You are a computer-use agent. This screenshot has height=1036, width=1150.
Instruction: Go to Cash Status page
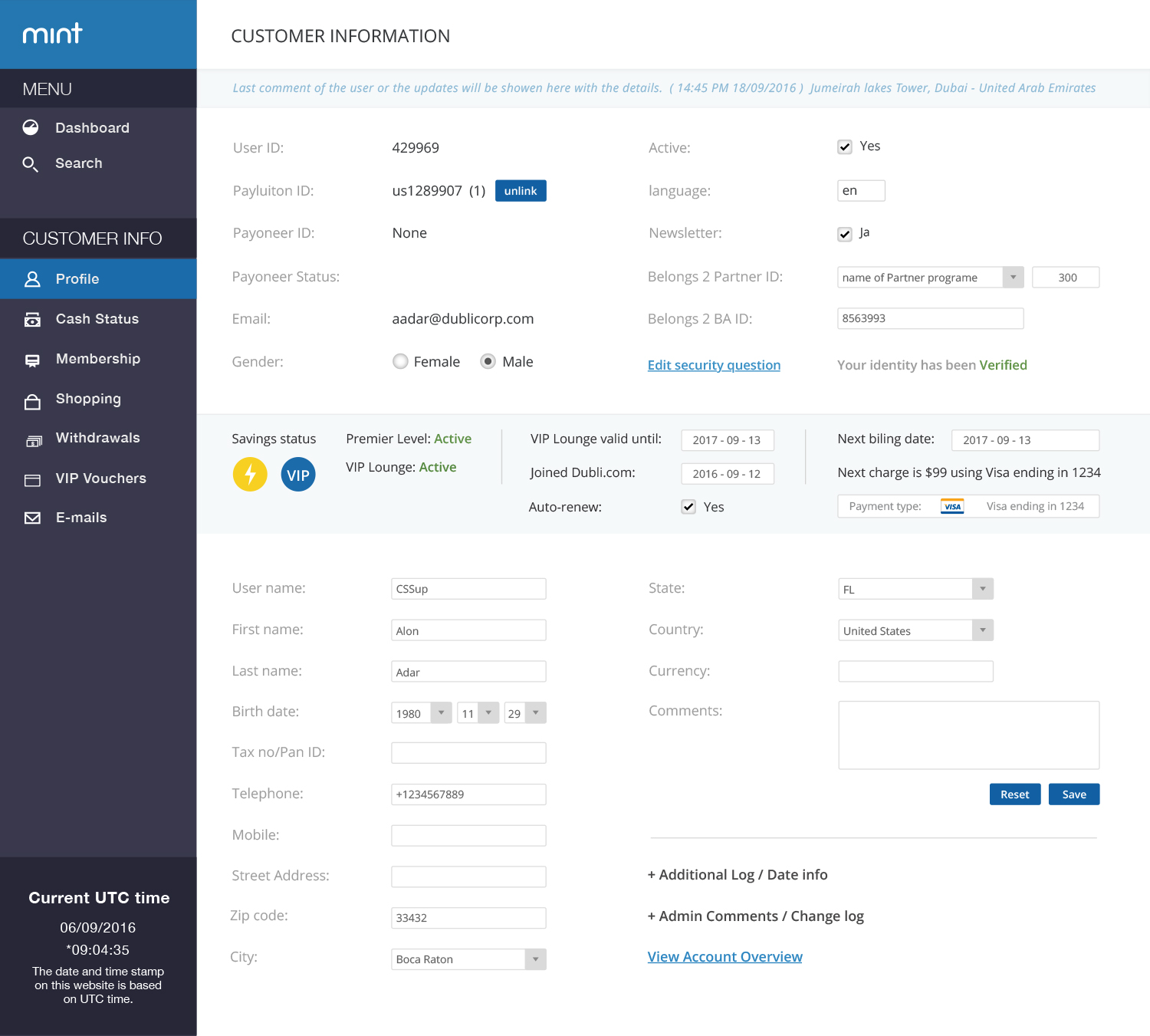[x=98, y=319]
